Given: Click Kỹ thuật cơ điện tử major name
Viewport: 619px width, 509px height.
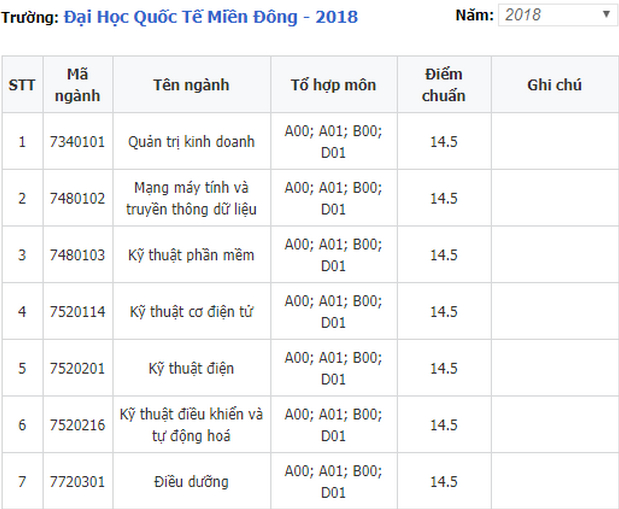Looking at the screenshot, I should pos(191,312).
